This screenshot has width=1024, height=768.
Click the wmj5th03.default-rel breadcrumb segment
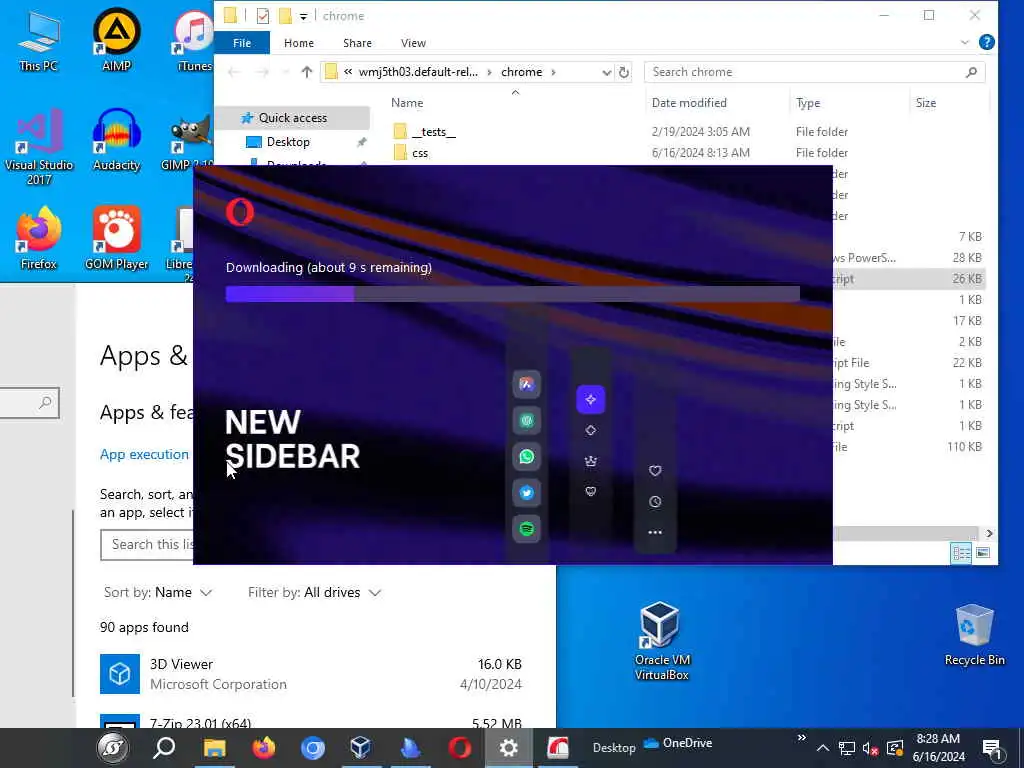[x=418, y=72]
